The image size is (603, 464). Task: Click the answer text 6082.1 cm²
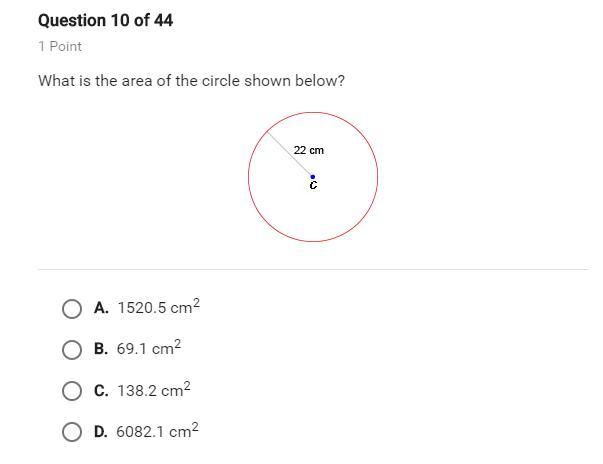(x=157, y=431)
